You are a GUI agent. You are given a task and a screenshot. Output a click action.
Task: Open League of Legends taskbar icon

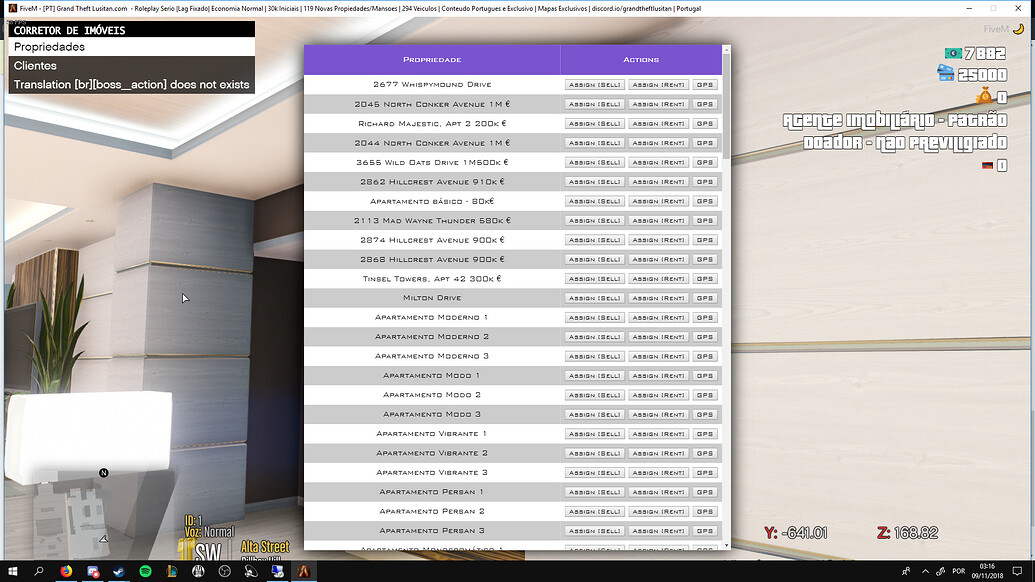172,571
